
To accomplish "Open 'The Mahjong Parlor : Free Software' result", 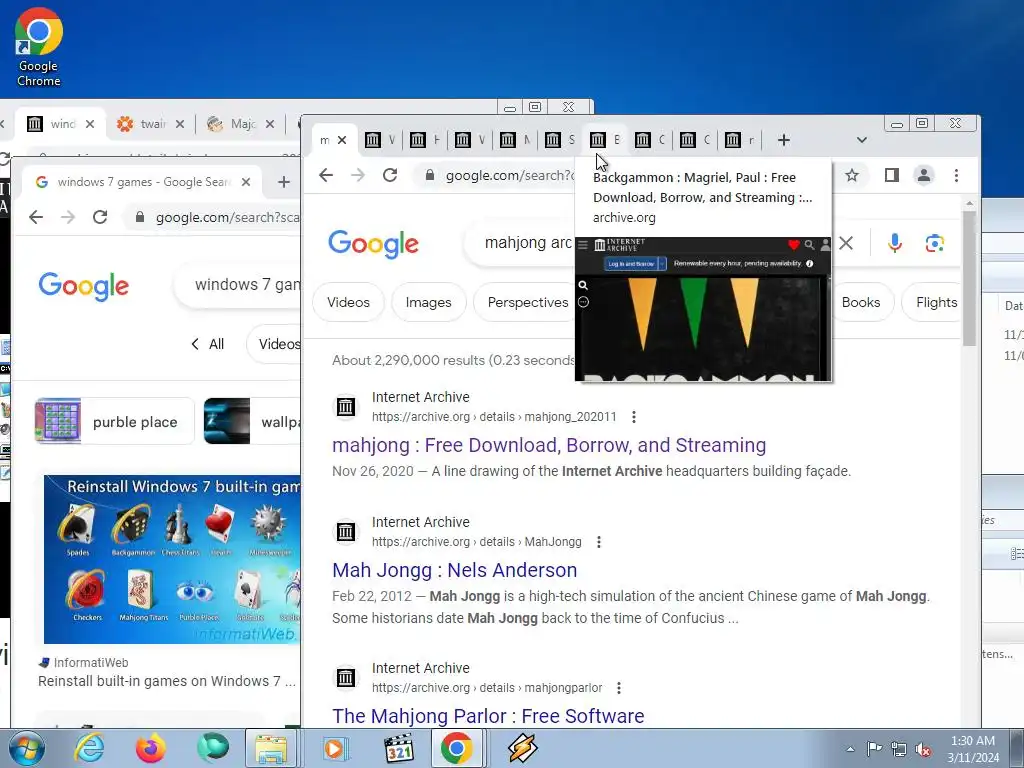I will [488, 716].
